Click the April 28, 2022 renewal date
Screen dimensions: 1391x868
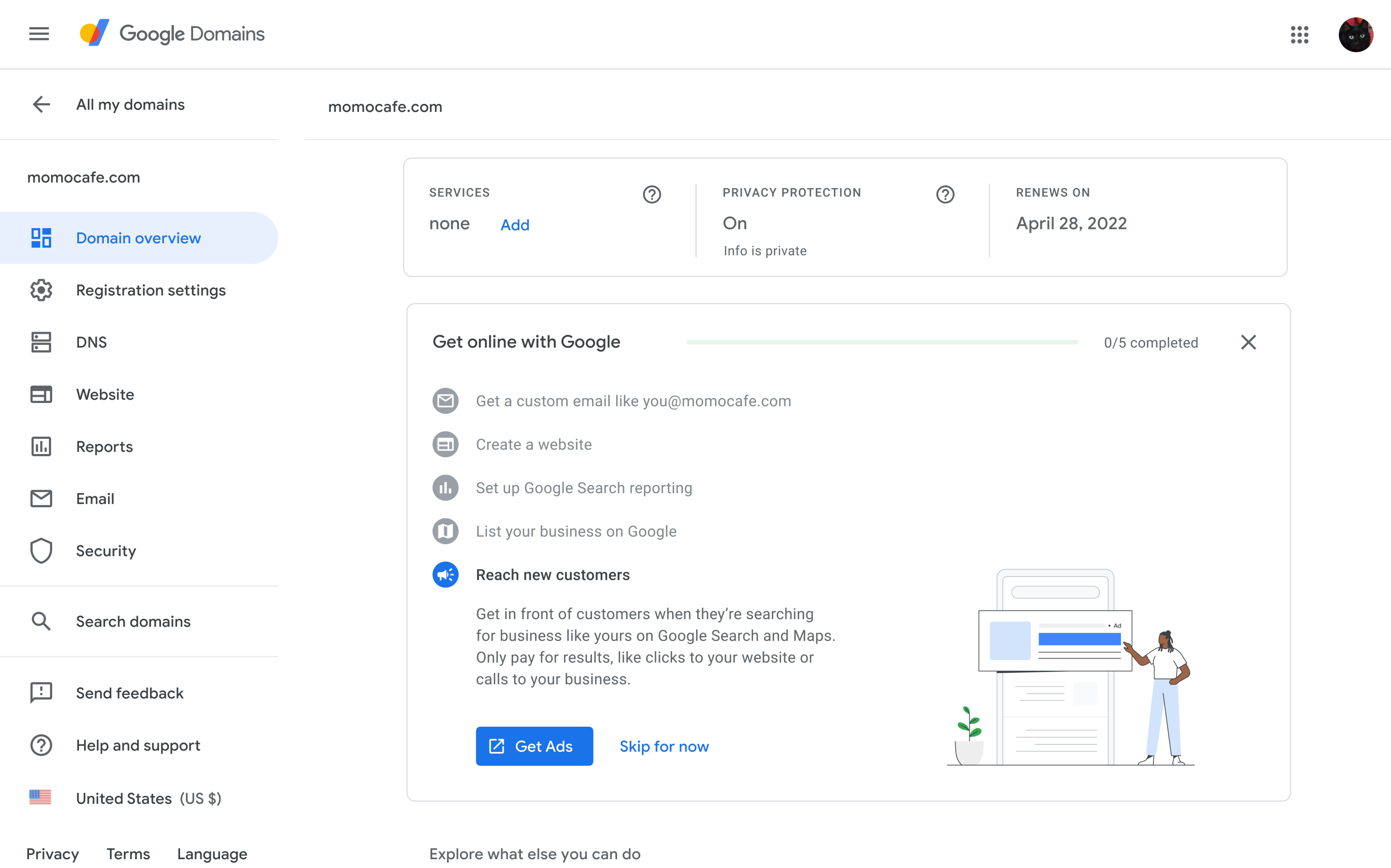pos(1072,223)
